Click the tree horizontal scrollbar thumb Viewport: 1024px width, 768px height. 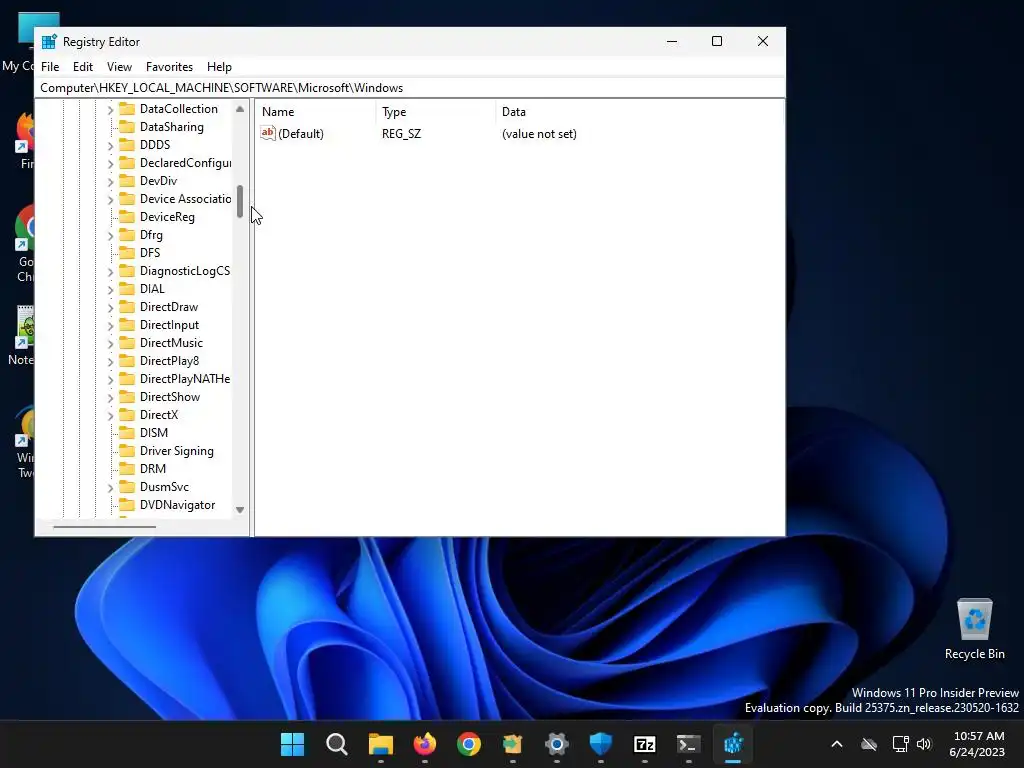coord(104,526)
